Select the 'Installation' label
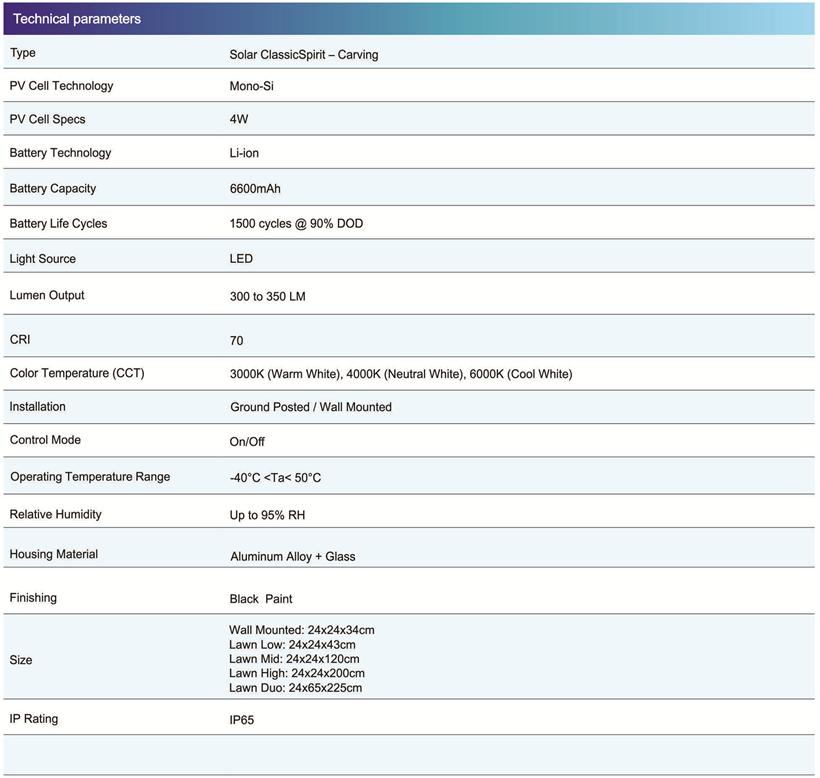 coord(38,406)
